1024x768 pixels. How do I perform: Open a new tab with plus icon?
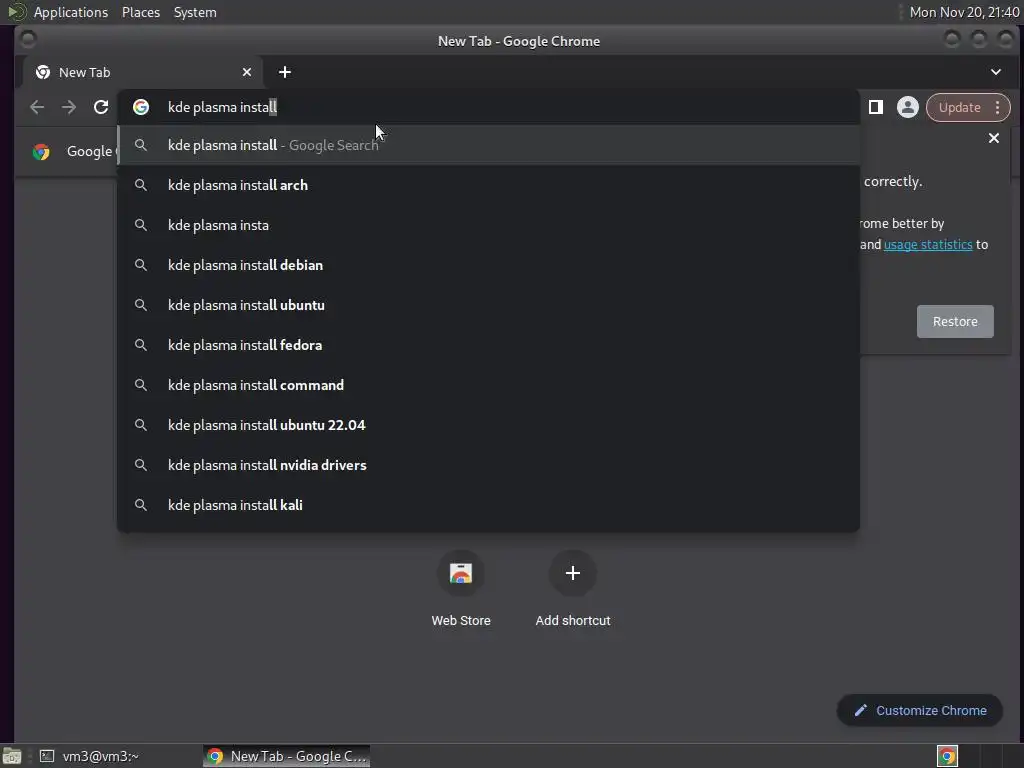[285, 72]
